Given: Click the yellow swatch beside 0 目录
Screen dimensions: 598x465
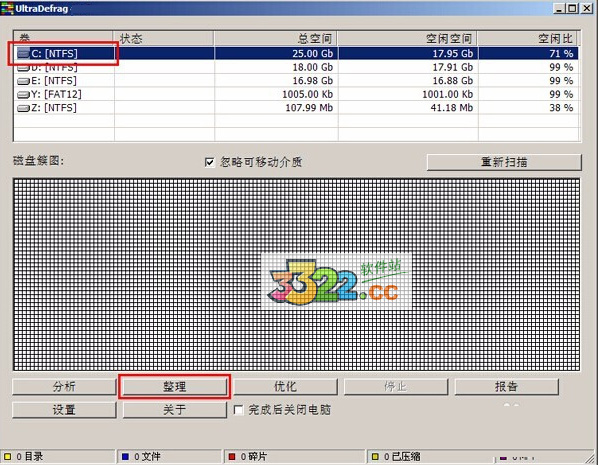Looking at the screenshot, I should coord(8,457).
